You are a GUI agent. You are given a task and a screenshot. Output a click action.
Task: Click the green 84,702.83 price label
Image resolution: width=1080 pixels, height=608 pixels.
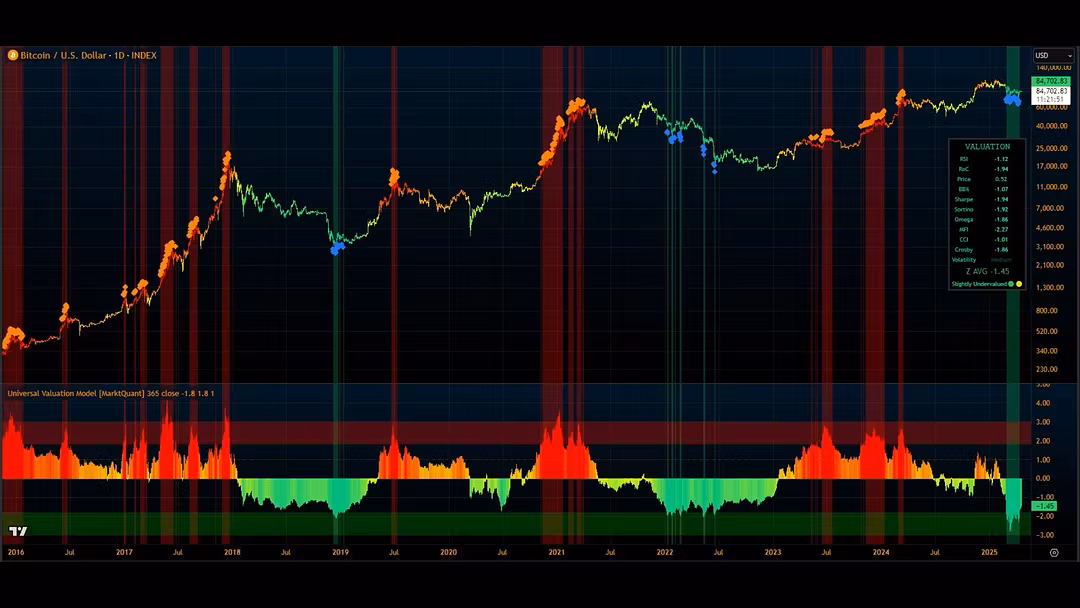pos(1051,81)
